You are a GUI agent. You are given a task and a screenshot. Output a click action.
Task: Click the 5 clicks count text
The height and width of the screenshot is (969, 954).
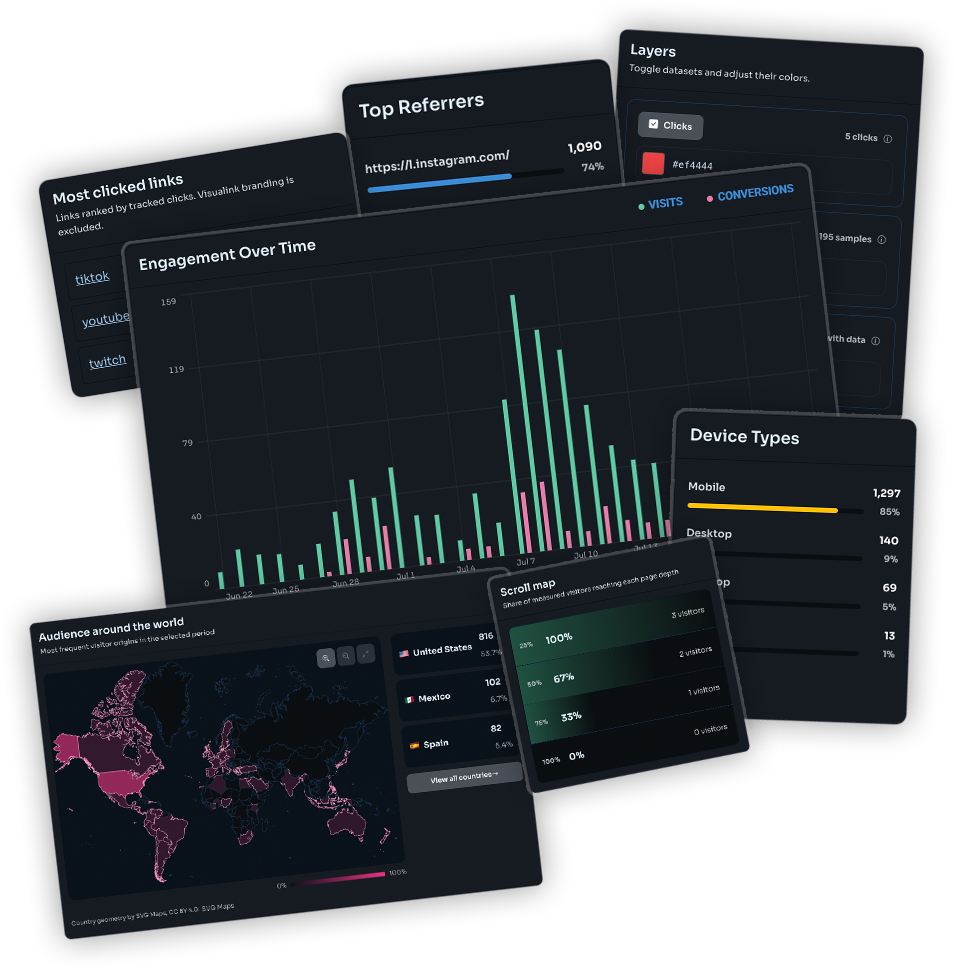point(861,137)
